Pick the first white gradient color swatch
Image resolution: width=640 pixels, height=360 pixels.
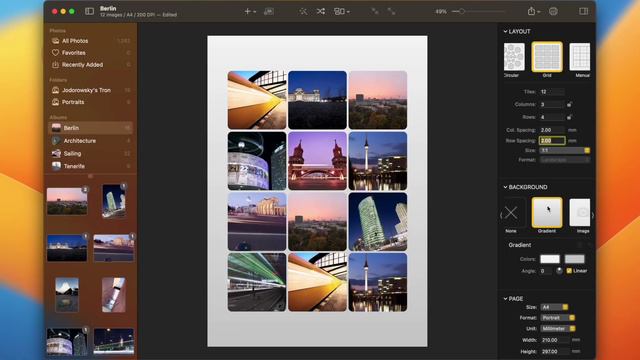click(550, 259)
